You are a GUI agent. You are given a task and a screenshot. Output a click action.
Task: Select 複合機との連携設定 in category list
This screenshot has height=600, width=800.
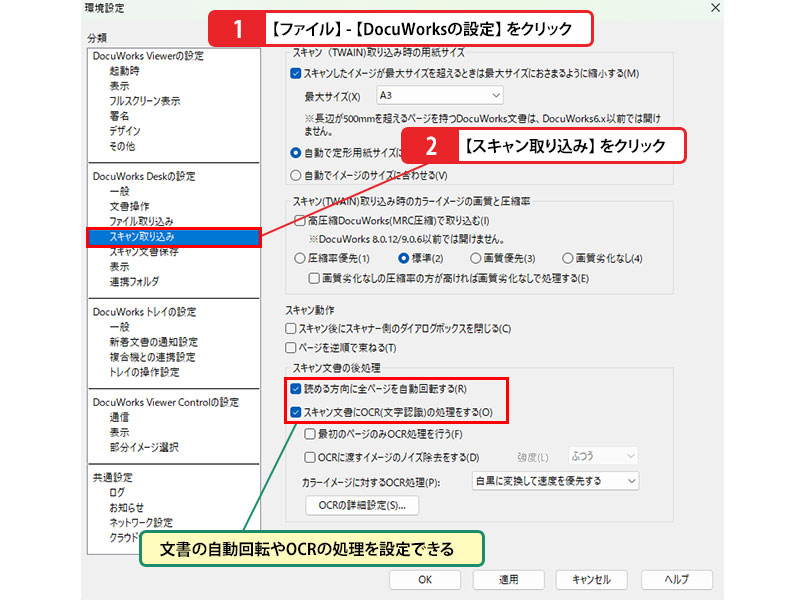pos(153,357)
